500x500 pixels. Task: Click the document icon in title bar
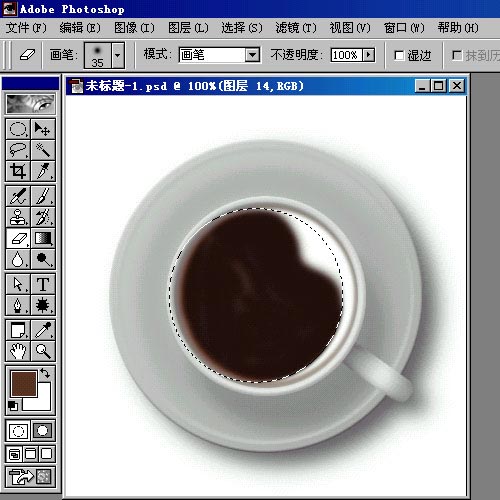coord(77,86)
